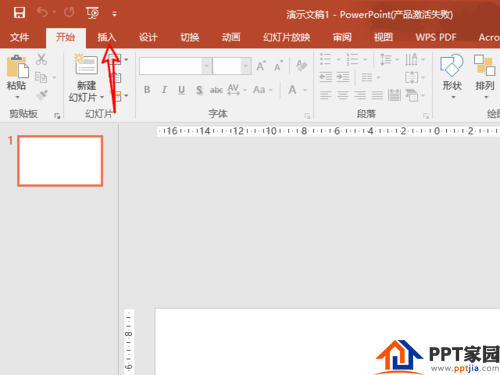
Task: Click the Clear All Formatting icon
Action: click(302, 65)
